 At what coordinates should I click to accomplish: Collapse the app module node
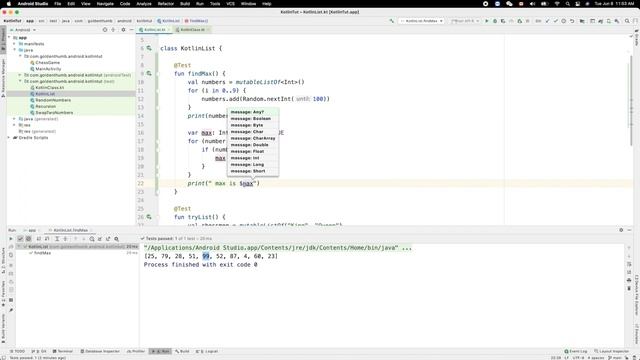pos(9,38)
